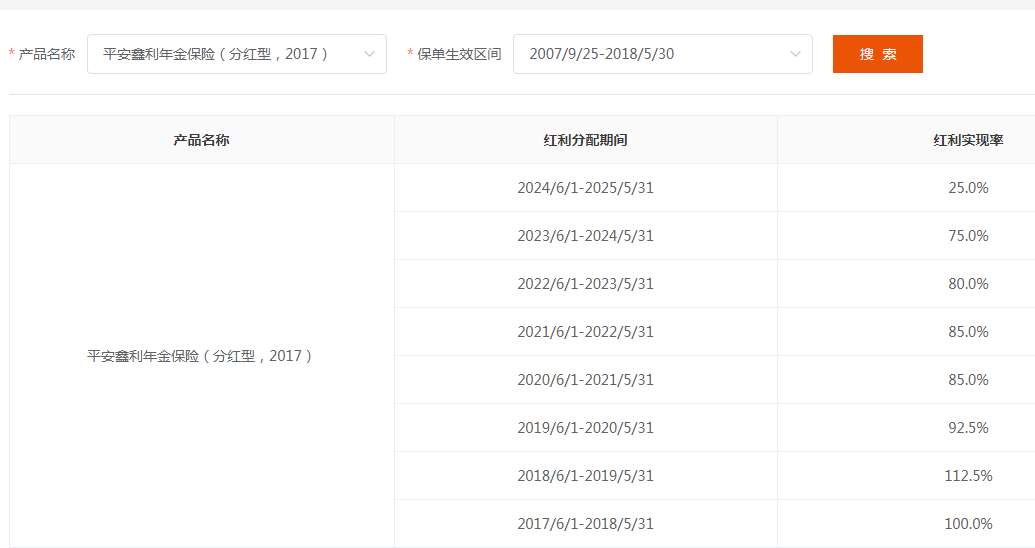
Task: Select period cell 2019/6/1-2020/5/31
Action: 585,428
